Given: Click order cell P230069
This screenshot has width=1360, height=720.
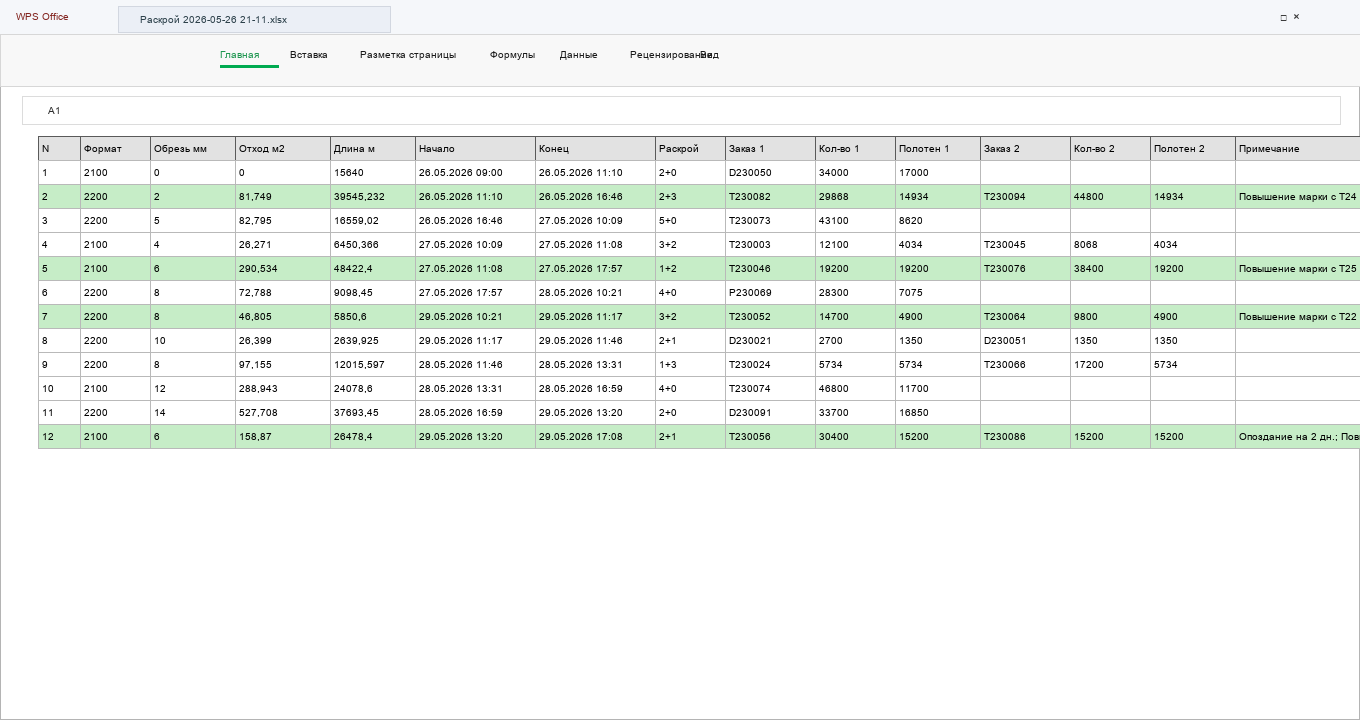Looking at the screenshot, I should click(x=770, y=293).
